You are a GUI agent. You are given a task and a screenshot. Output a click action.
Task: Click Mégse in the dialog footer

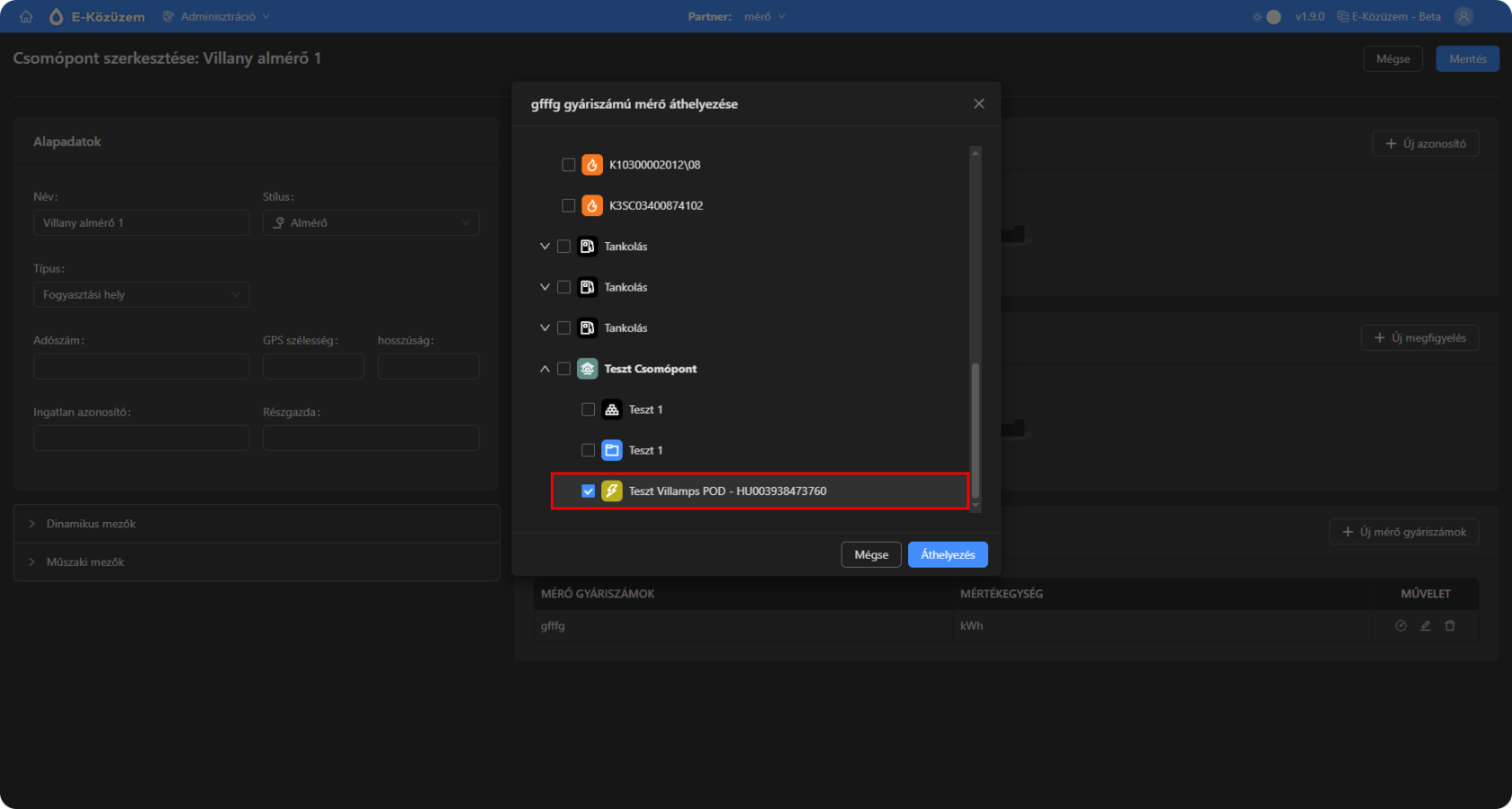pyautogui.click(x=870, y=554)
